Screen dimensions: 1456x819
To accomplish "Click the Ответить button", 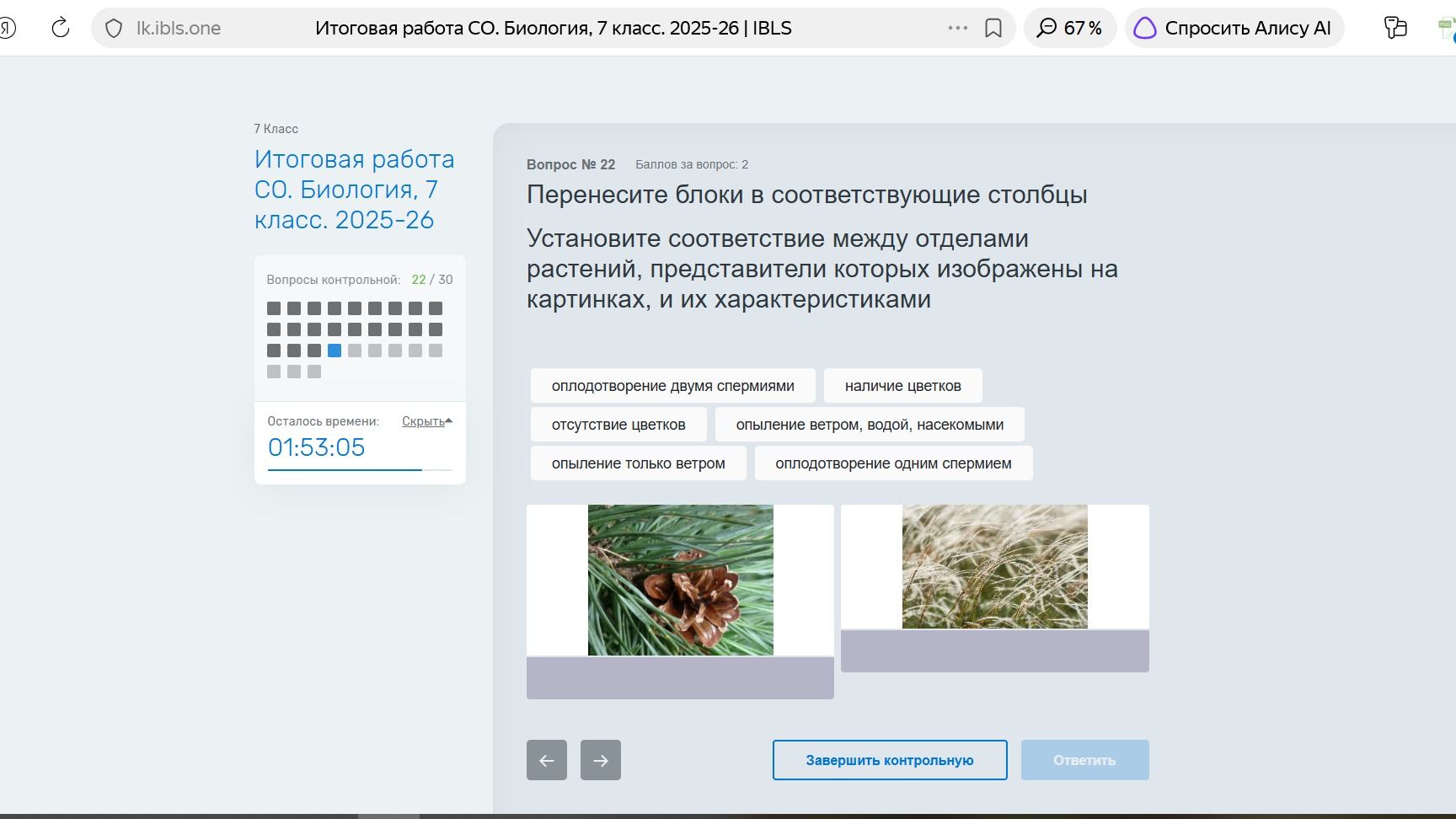I will pos(1085,760).
